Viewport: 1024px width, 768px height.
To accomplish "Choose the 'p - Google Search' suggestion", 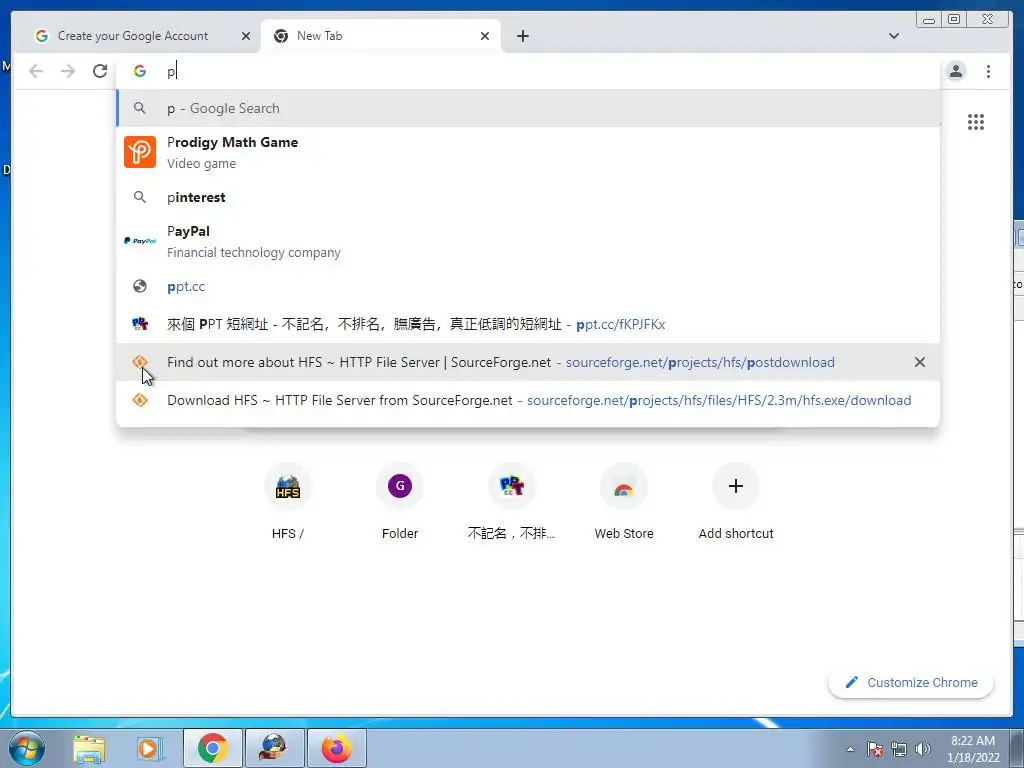I will pos(528,108).
